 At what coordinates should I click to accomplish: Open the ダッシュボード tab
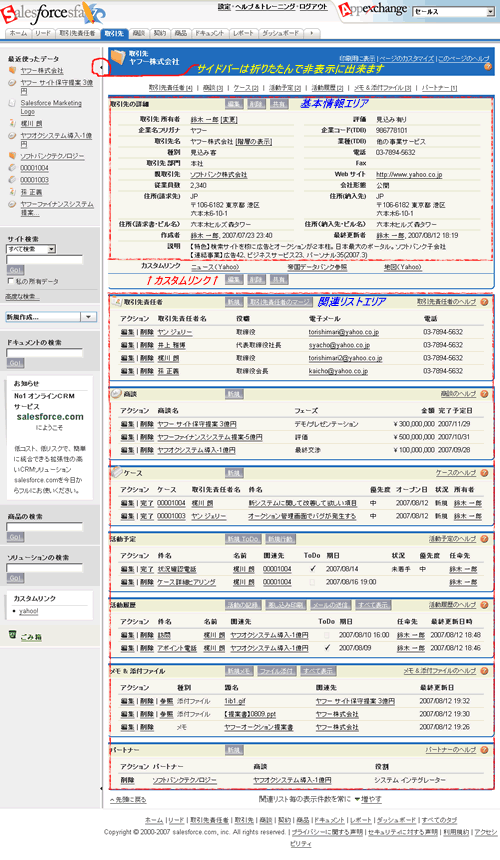pyautogui.click(x=281, y=33)
